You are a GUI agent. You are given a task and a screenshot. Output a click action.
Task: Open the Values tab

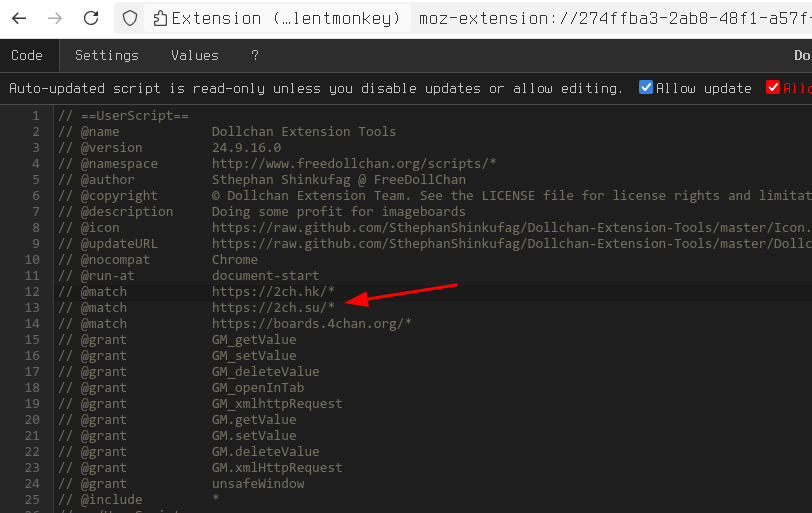[195, 56]
